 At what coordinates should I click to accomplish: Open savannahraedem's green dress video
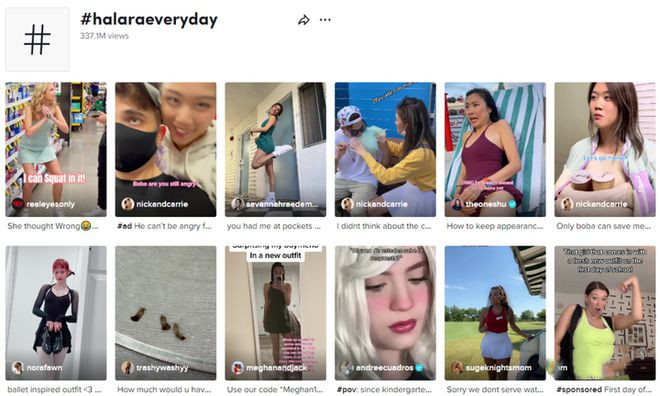(x=275, y=149)
